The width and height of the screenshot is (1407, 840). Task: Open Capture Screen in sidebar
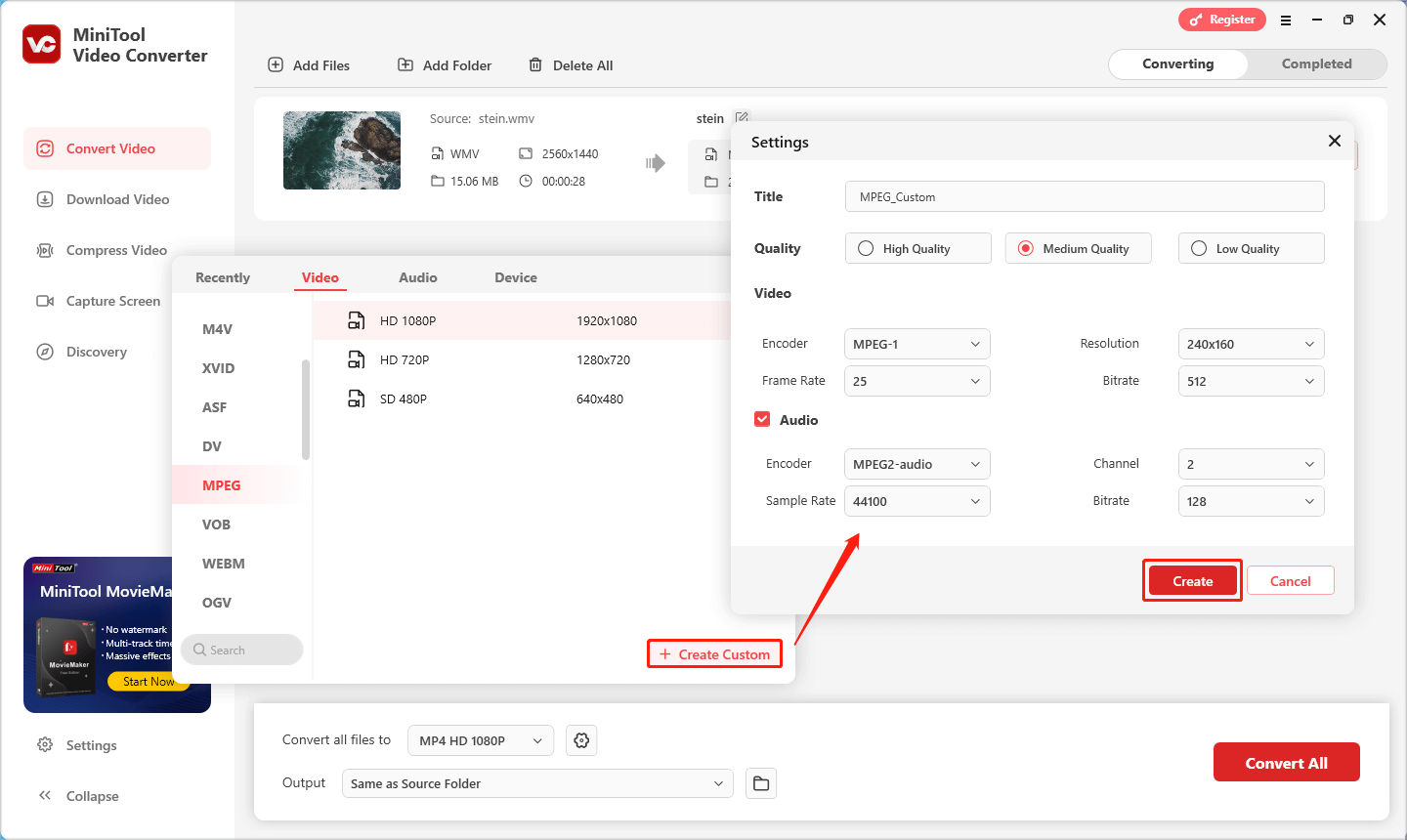click(117, 301)
